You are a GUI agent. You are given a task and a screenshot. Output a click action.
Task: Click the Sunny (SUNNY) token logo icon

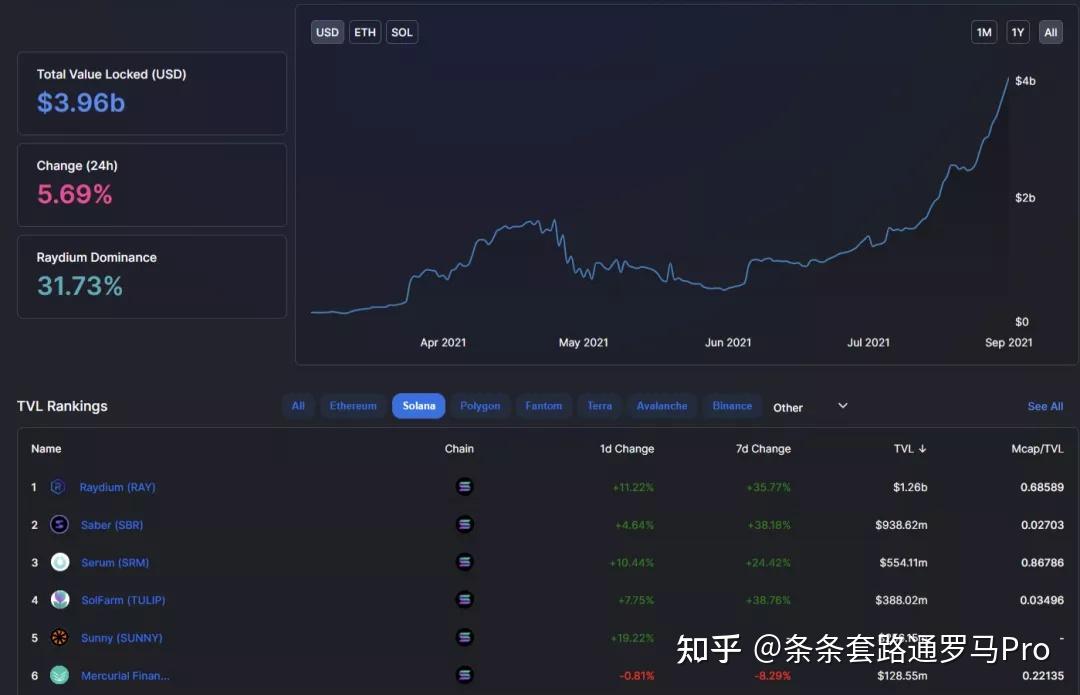(x=60, y=638)
